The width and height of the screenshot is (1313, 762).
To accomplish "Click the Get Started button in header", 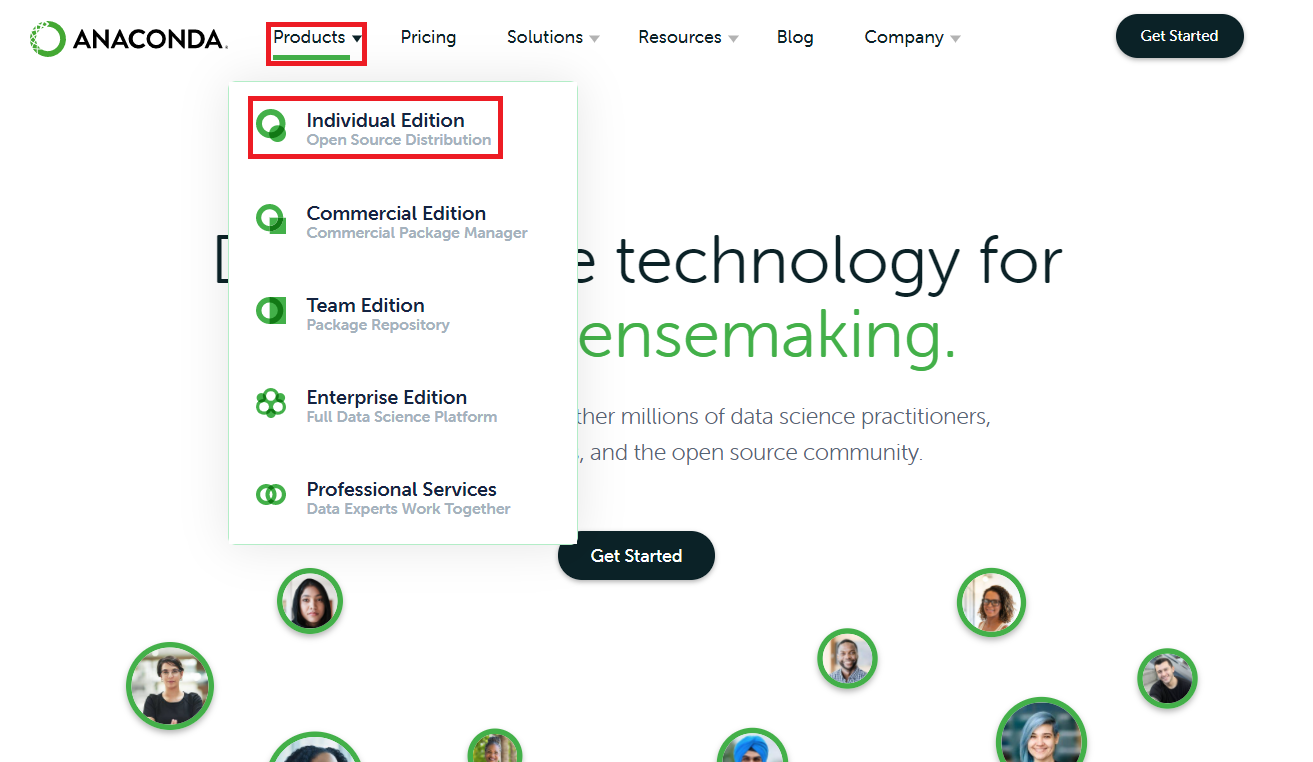I will coord(1180,36).
